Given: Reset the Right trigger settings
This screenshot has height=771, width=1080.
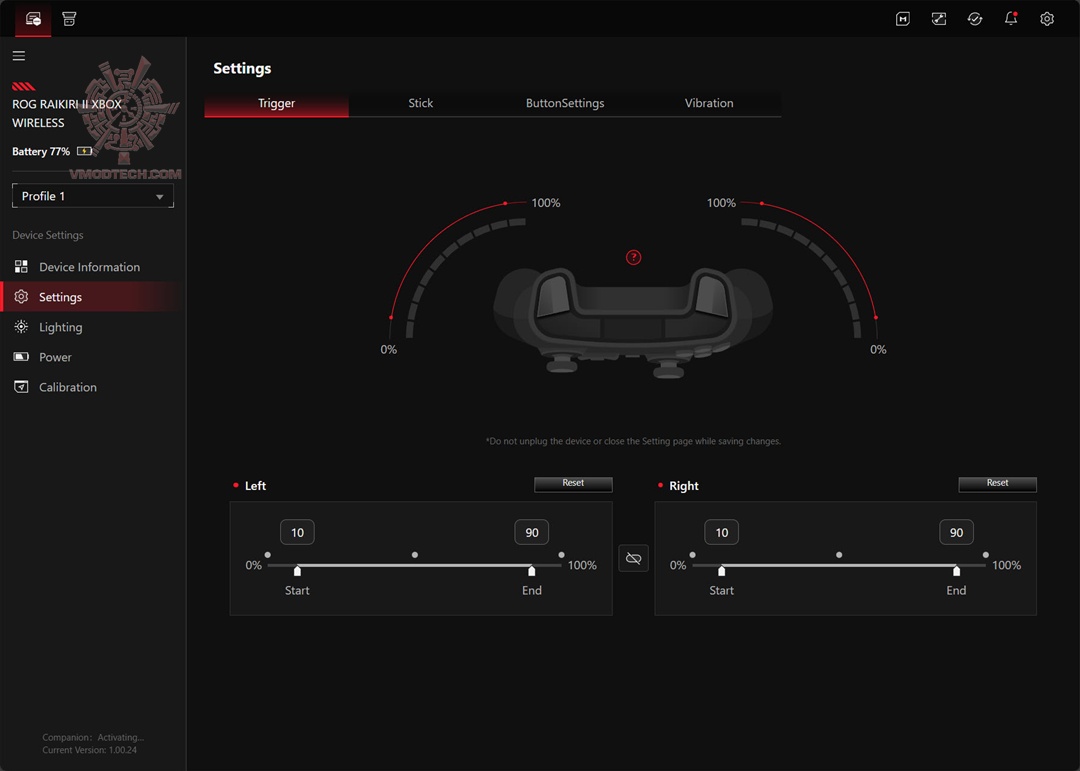Looking at the screenshot, I should click(997, 484).
